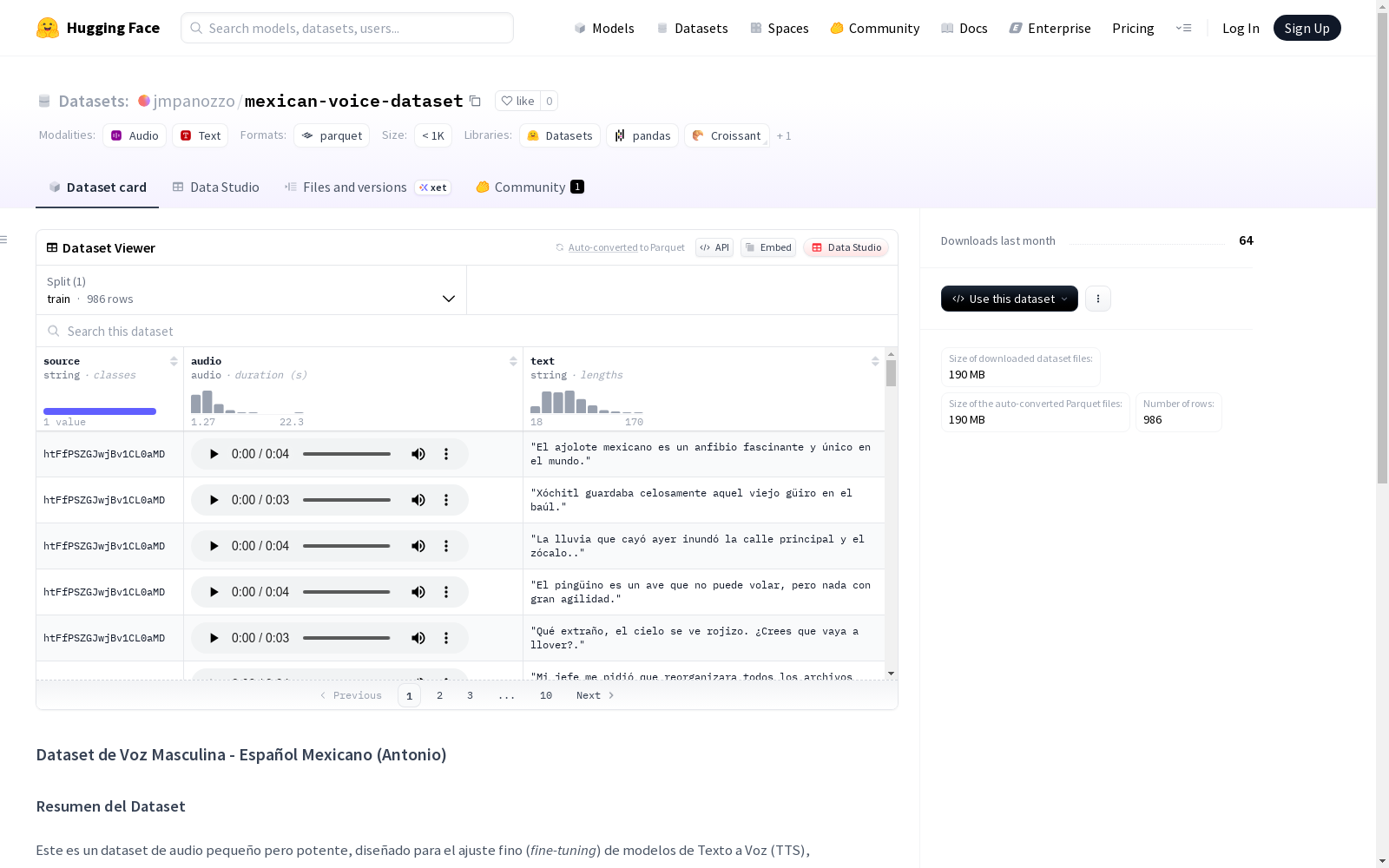Focus the search models, datasets, users field
Screen dimensions: 1389x868
pos(347,28)
